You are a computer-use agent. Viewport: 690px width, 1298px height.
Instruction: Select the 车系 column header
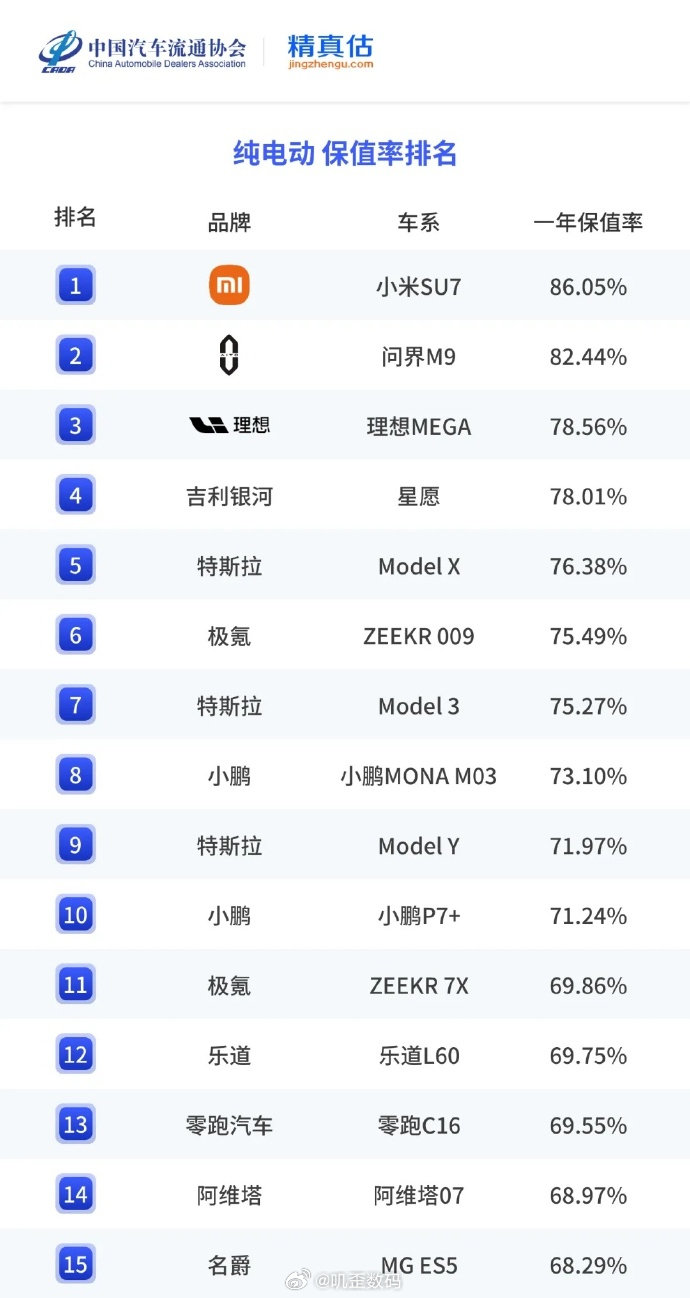pos(418,222)
